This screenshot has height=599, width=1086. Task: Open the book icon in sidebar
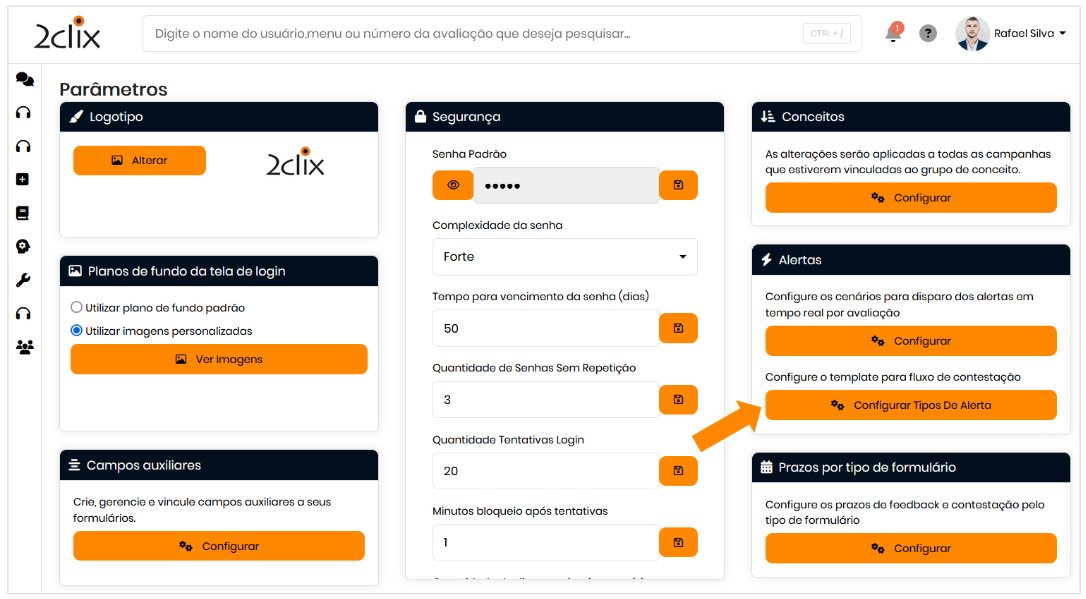(24, 213)
